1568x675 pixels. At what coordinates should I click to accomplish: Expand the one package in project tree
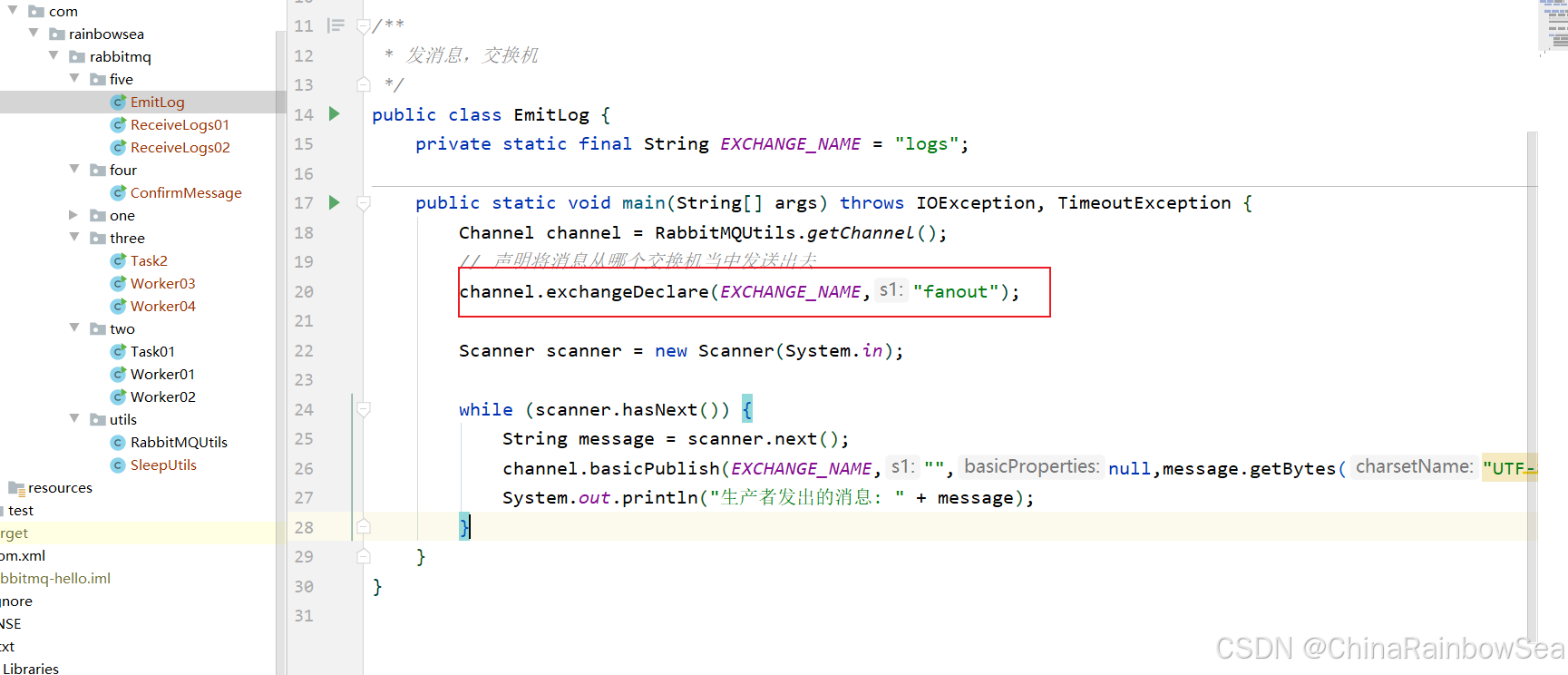73,215
